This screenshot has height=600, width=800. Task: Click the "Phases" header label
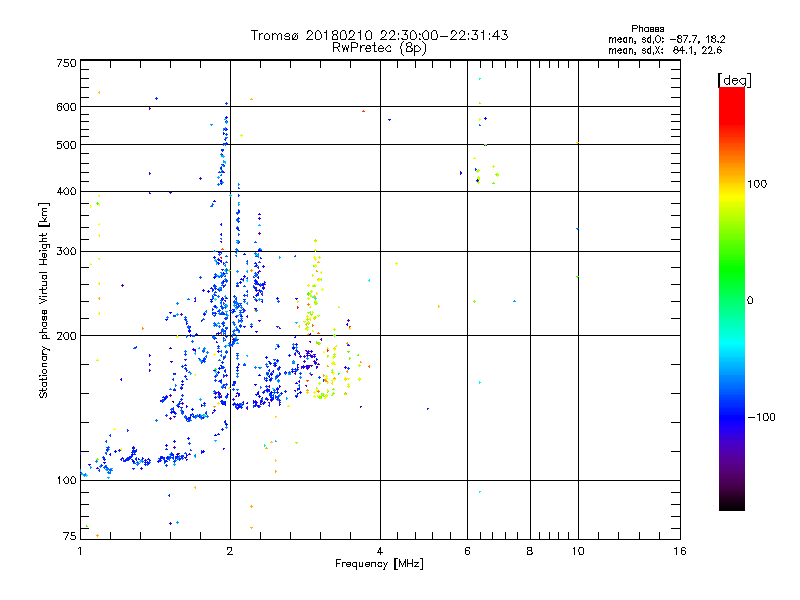pos(647,29)
